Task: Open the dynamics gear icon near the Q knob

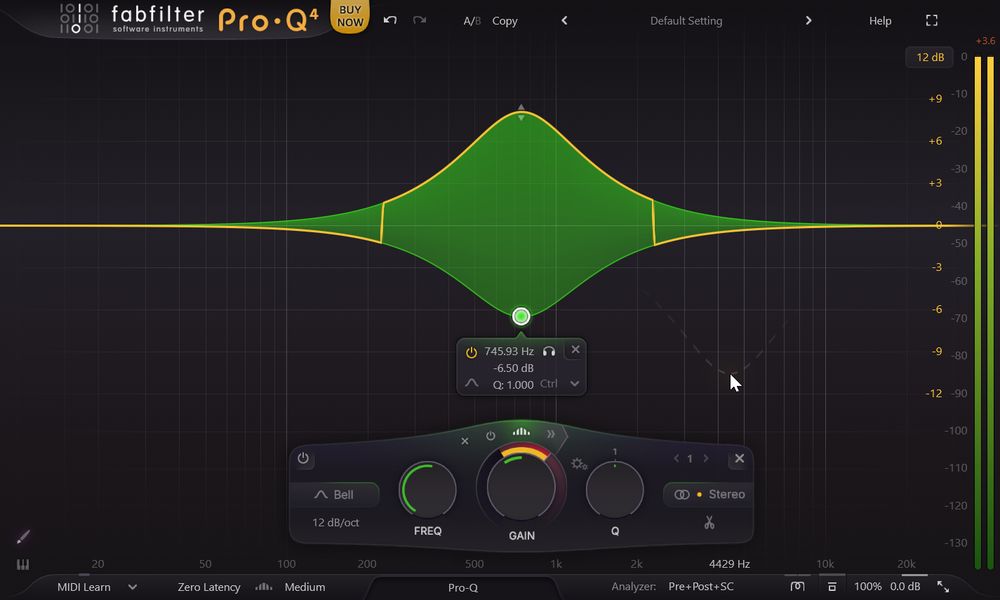Action: 577,465
